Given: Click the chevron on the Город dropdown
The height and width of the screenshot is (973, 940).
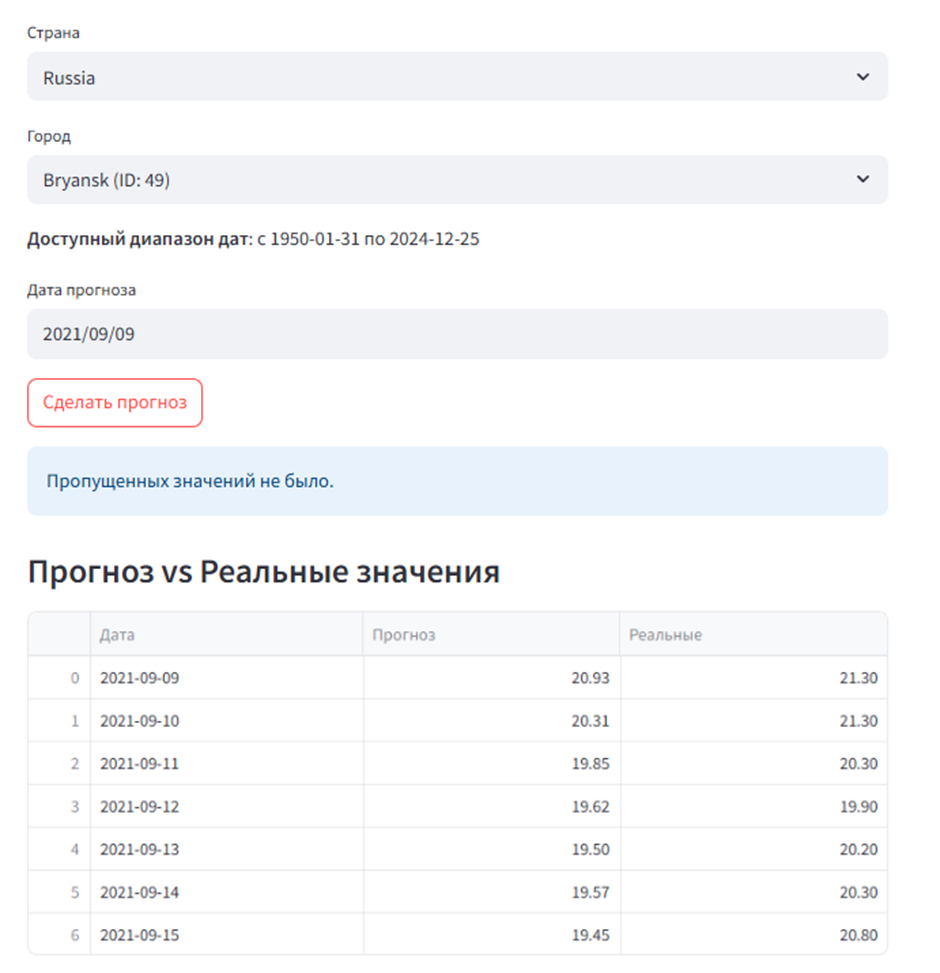Looking at the screenshot, I should tap(862, 180).
